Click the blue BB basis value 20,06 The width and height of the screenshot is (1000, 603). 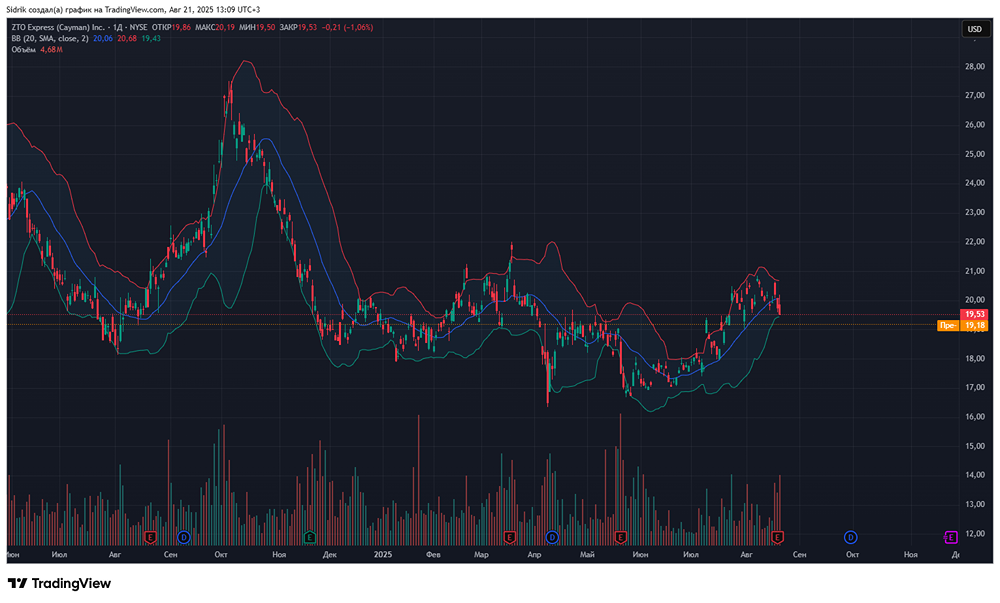coord(103,38)
